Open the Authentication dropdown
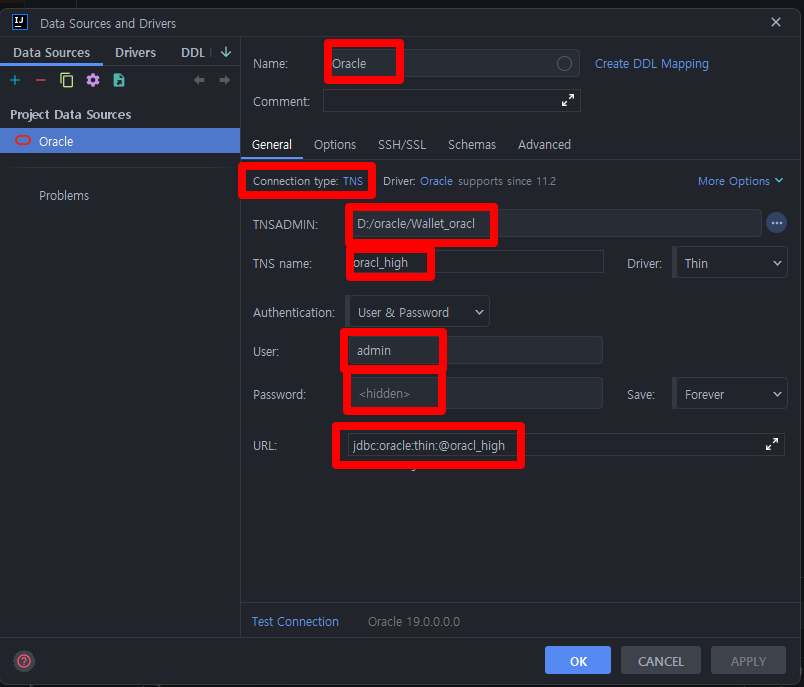The width and height of the screenshot is (804, 687). (x=419, y=312)
